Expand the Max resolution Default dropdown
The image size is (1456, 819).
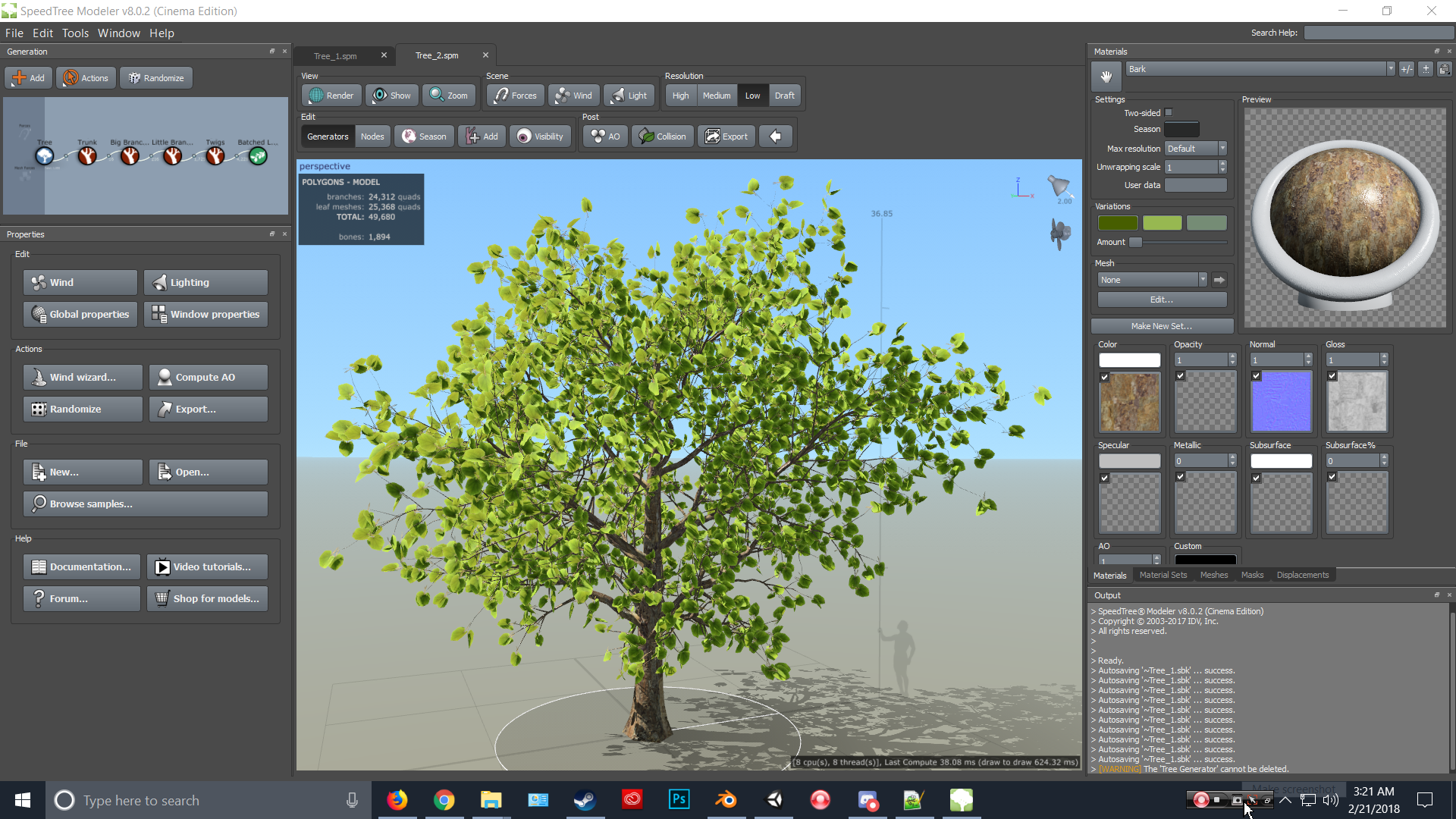click(1195, 149)
